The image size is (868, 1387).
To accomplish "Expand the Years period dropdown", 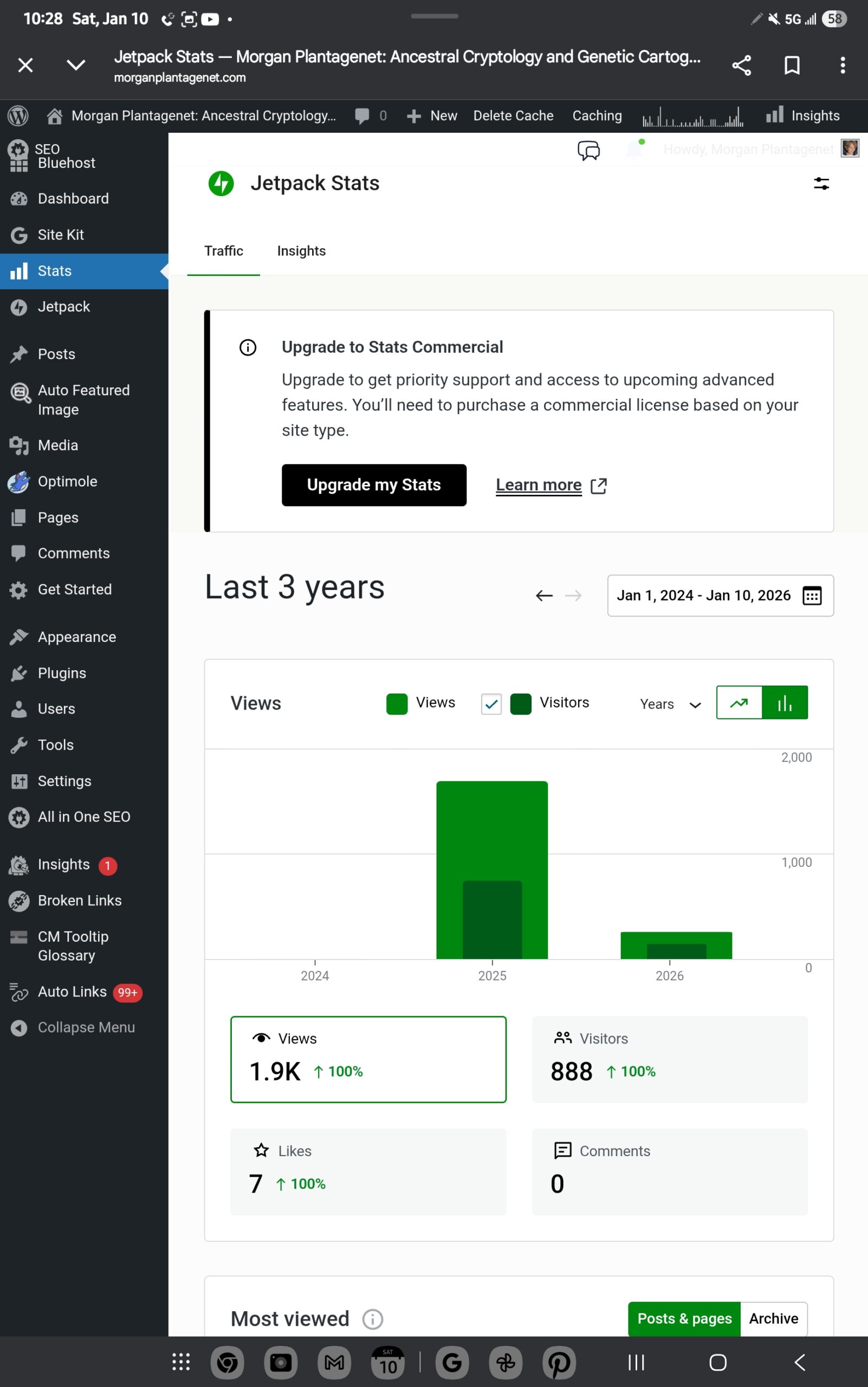I will click(670, 704).
